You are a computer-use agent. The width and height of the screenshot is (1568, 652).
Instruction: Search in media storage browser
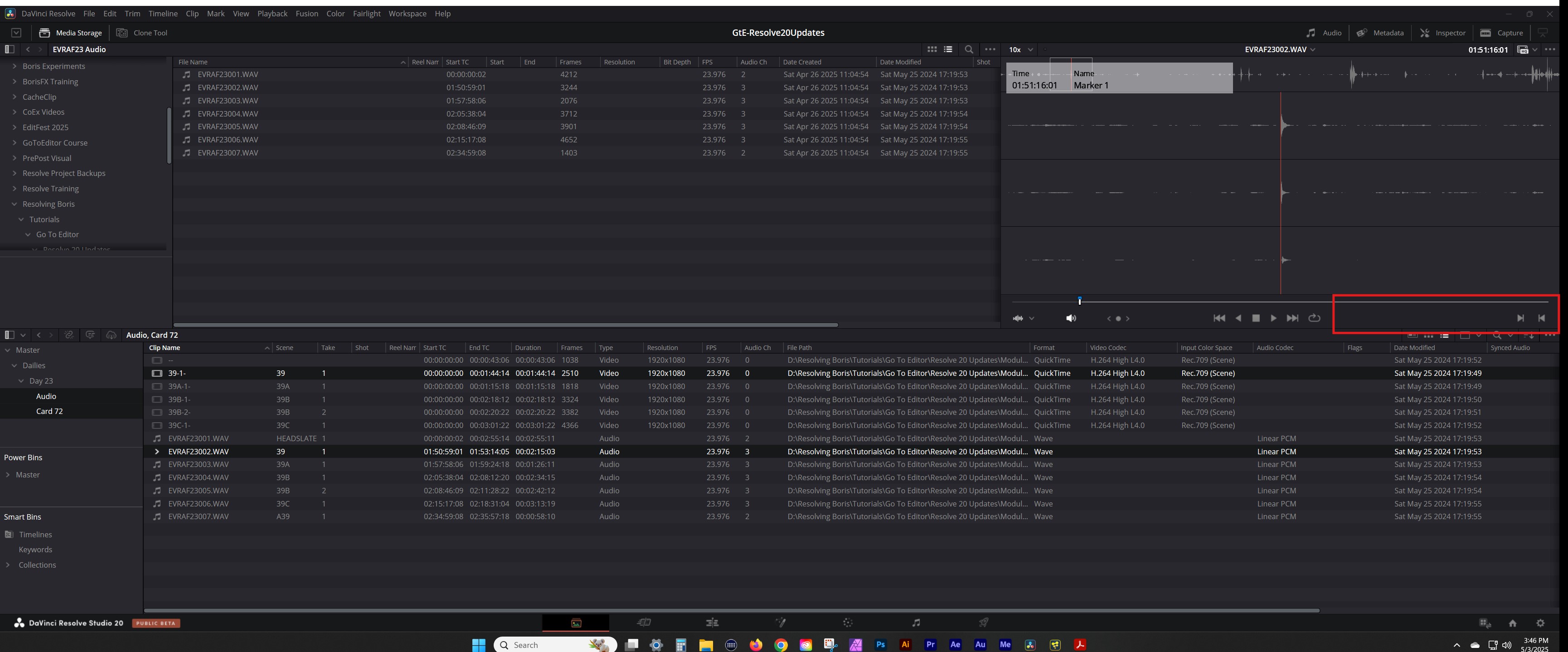click(x=969, y=49)
